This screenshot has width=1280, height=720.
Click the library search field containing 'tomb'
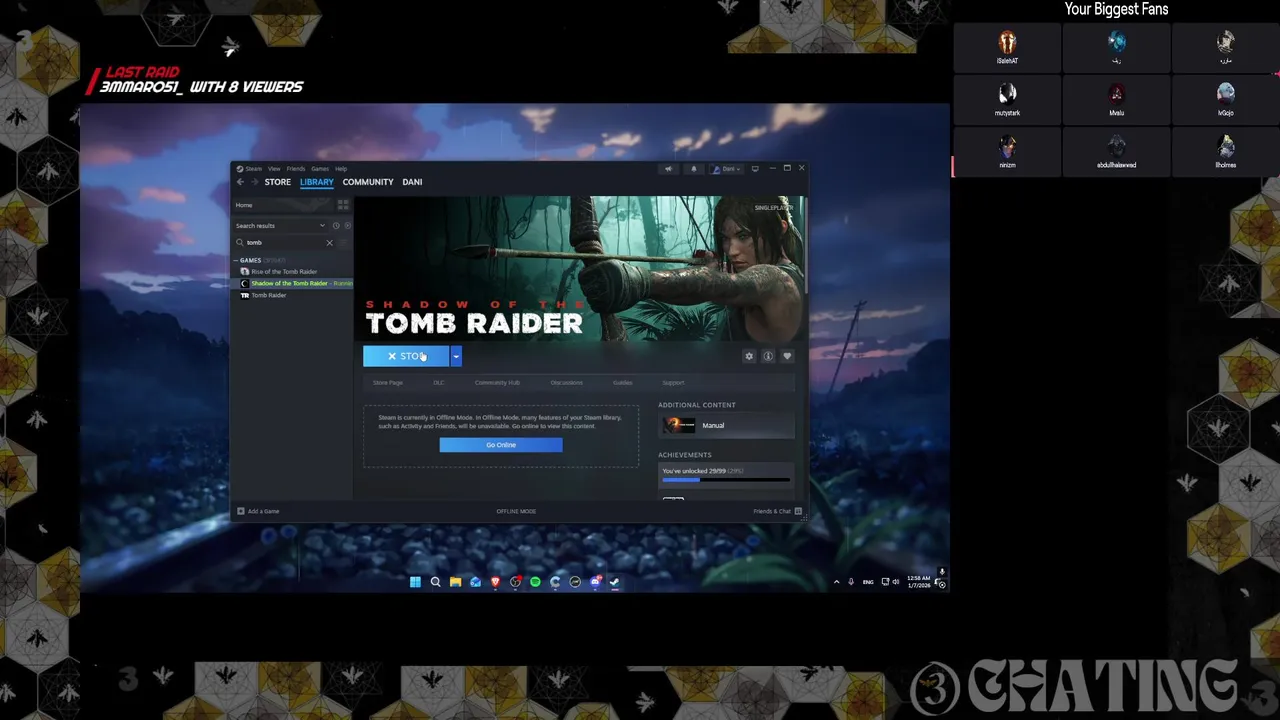pyautogui.click(x=284, y=242)
